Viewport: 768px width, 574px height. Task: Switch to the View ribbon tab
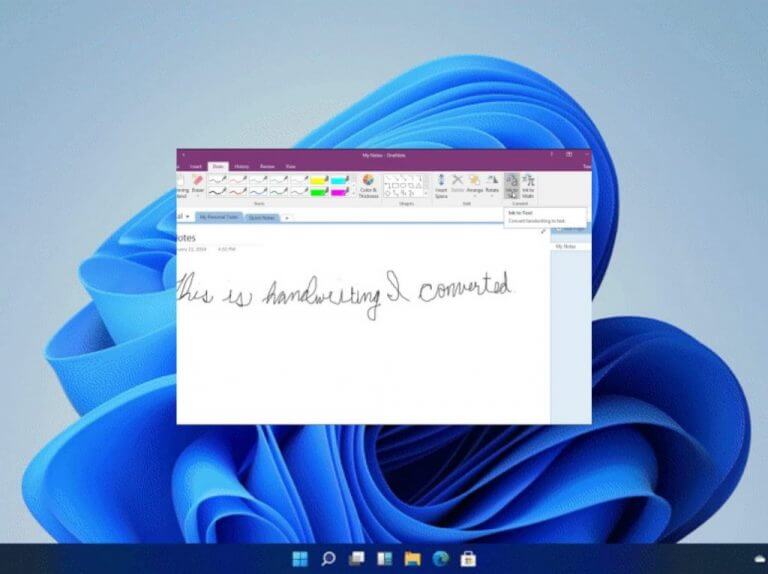pos(290,167)
